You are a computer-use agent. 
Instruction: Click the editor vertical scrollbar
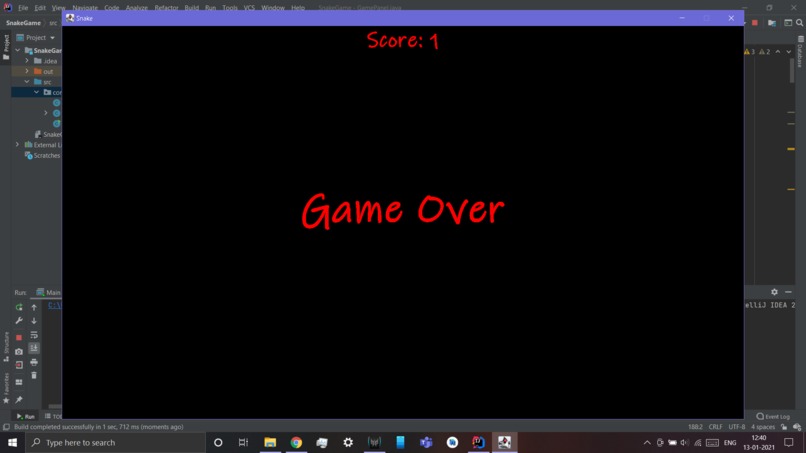(x=792, y=71)
